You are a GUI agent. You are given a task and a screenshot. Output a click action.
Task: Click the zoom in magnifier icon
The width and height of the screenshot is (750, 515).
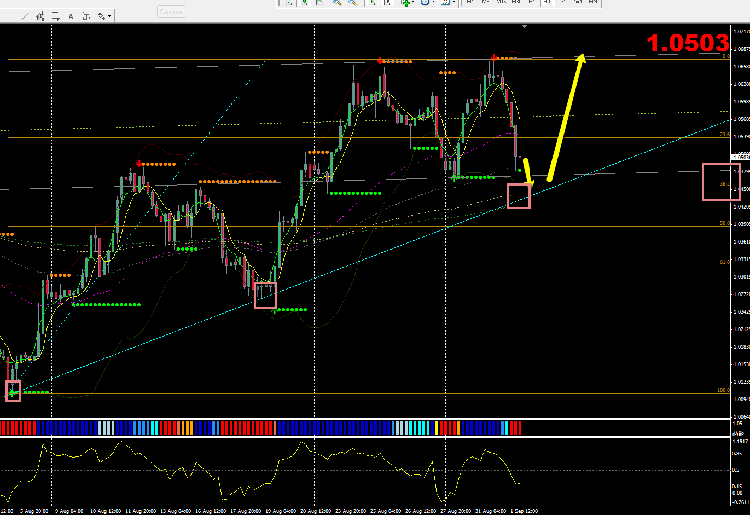click(337, 2)
